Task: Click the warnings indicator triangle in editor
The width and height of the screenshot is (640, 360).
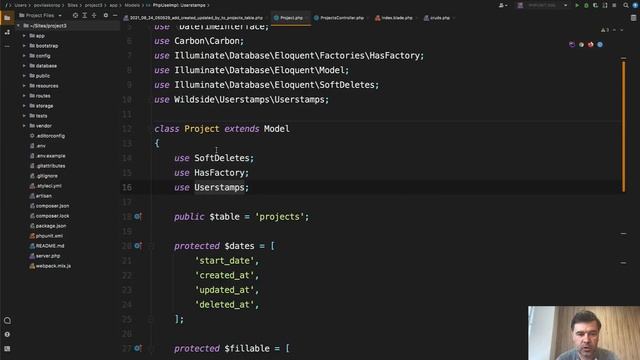Action: click(605, 30)
